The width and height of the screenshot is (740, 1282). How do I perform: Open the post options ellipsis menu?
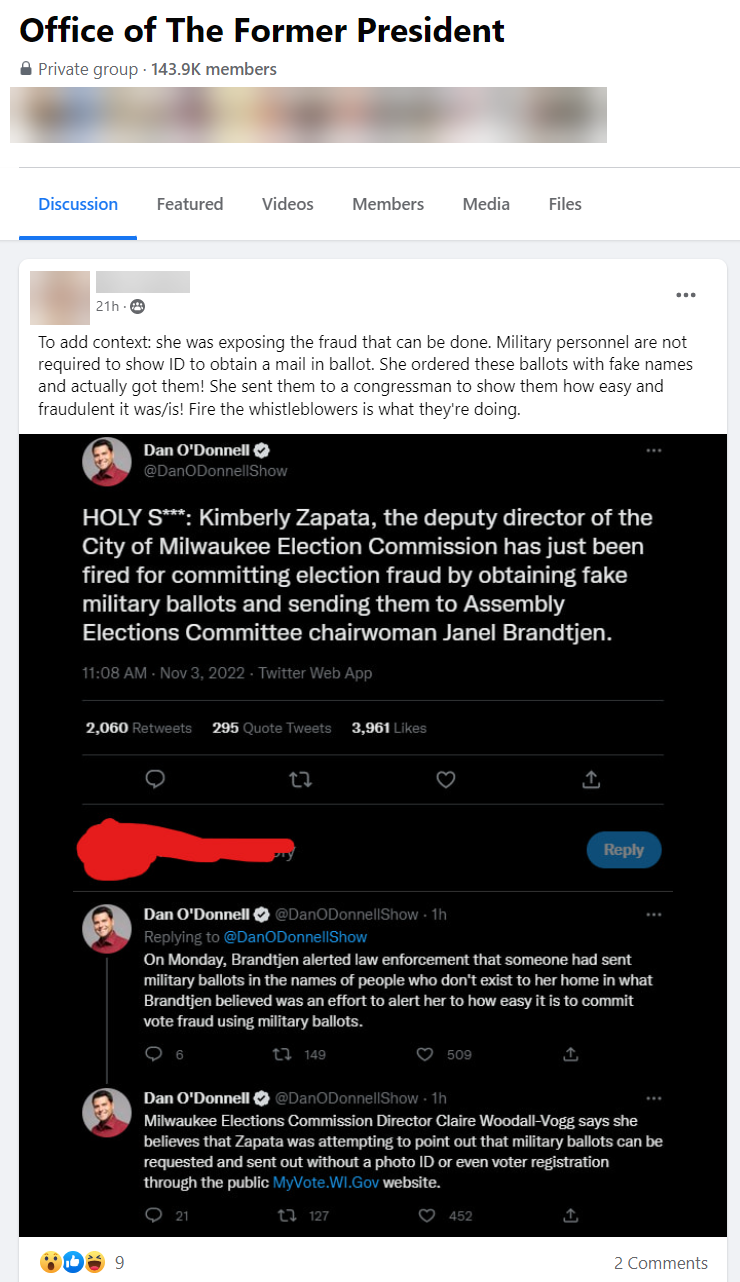click(686, 295)
